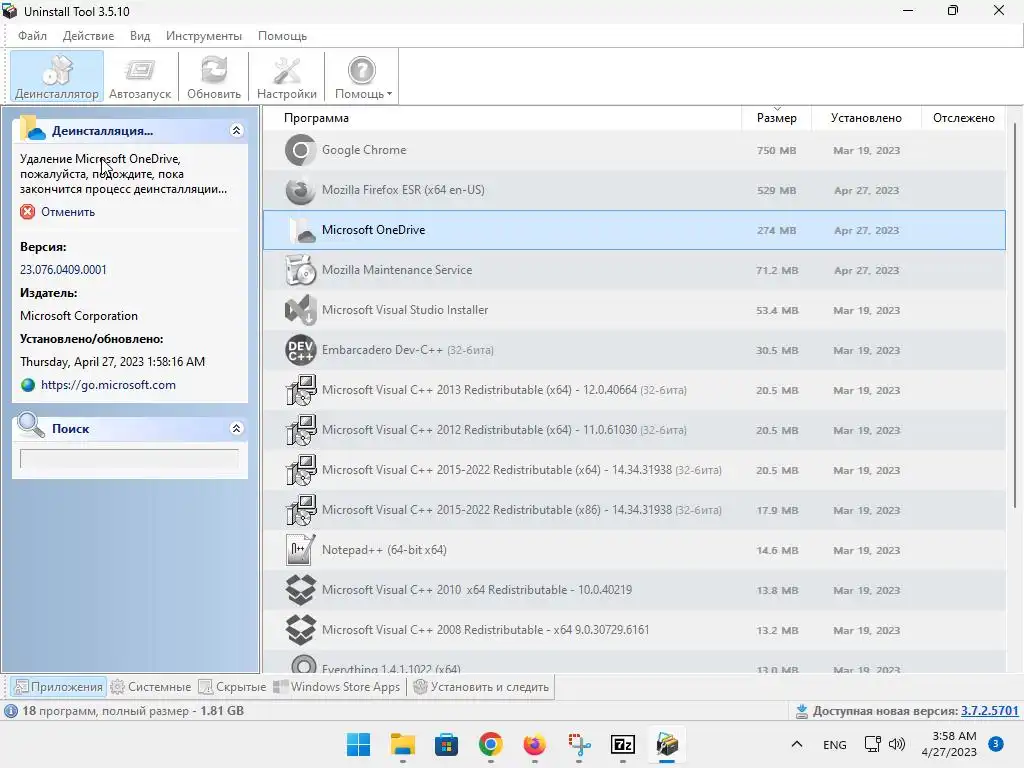
Task: Click the Visual C++ 2012 Redistributable icon
Action: (x=300, y=430)
